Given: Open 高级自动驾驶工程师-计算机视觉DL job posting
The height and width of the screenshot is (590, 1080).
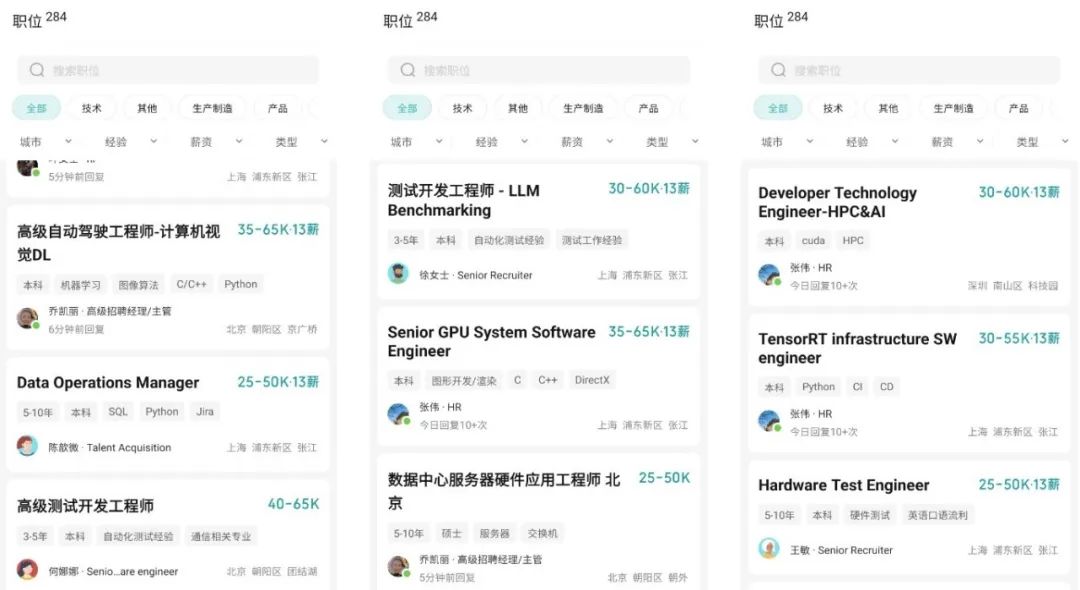Looking at the screenshot, I should pos(168,277).
